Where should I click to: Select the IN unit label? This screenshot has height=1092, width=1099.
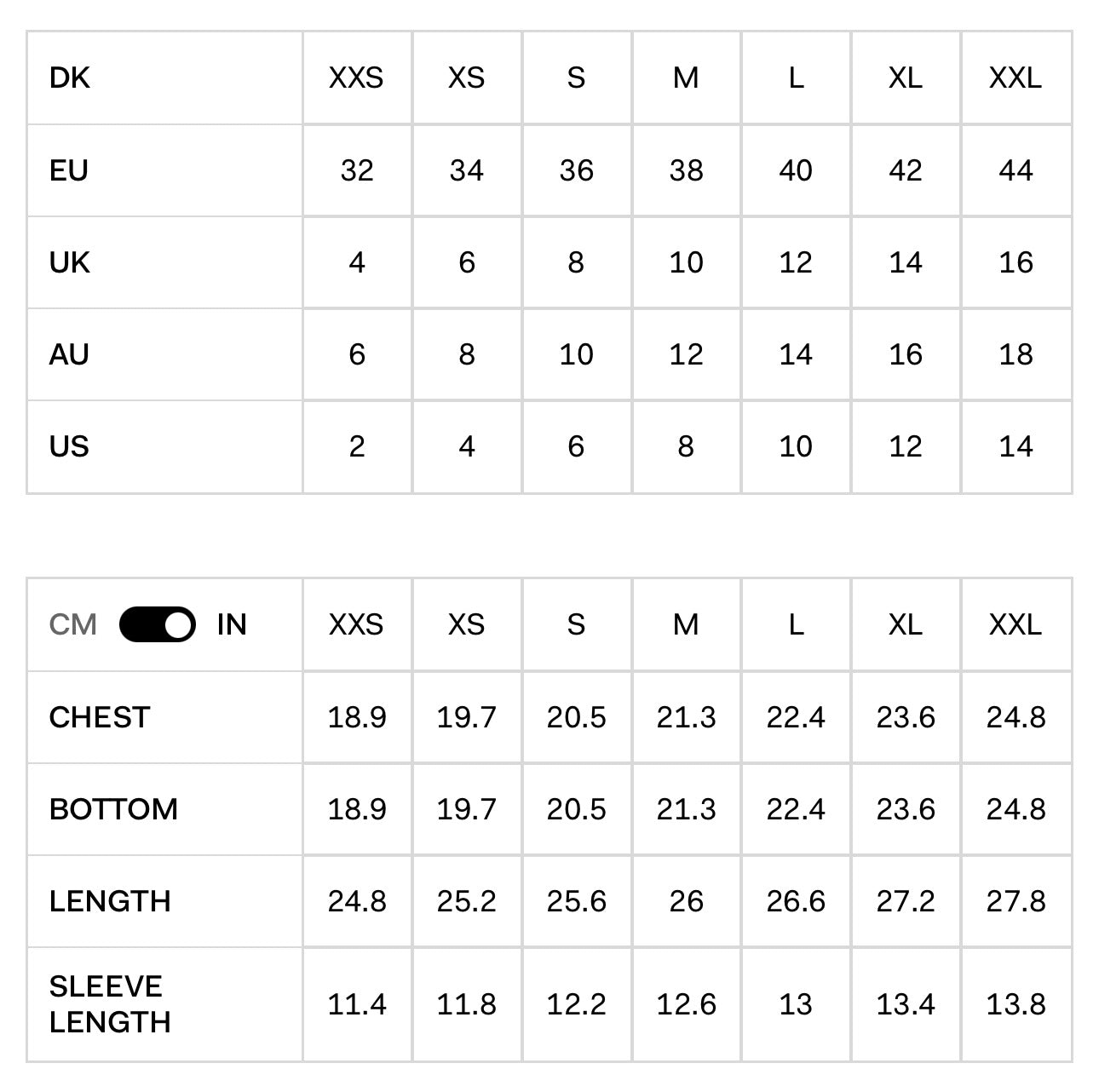tap(231, 624)
